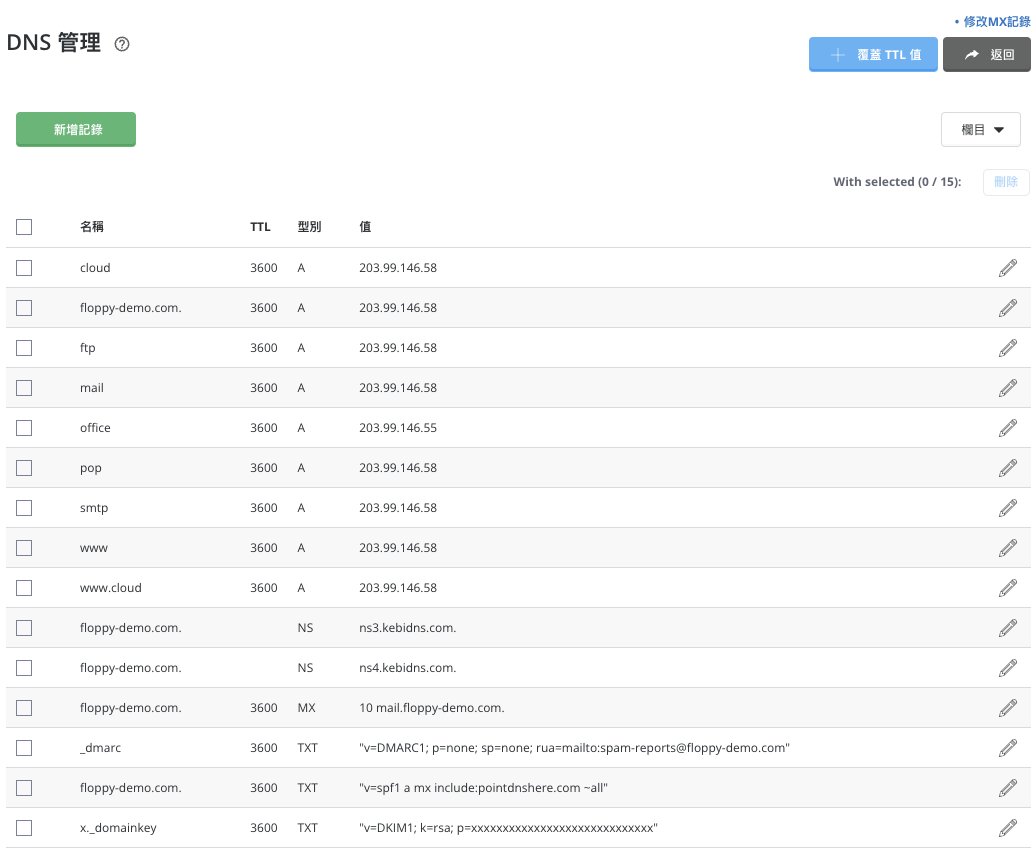
Task: Click pencil icon for the smtp record
Action: click(1007, 508)
